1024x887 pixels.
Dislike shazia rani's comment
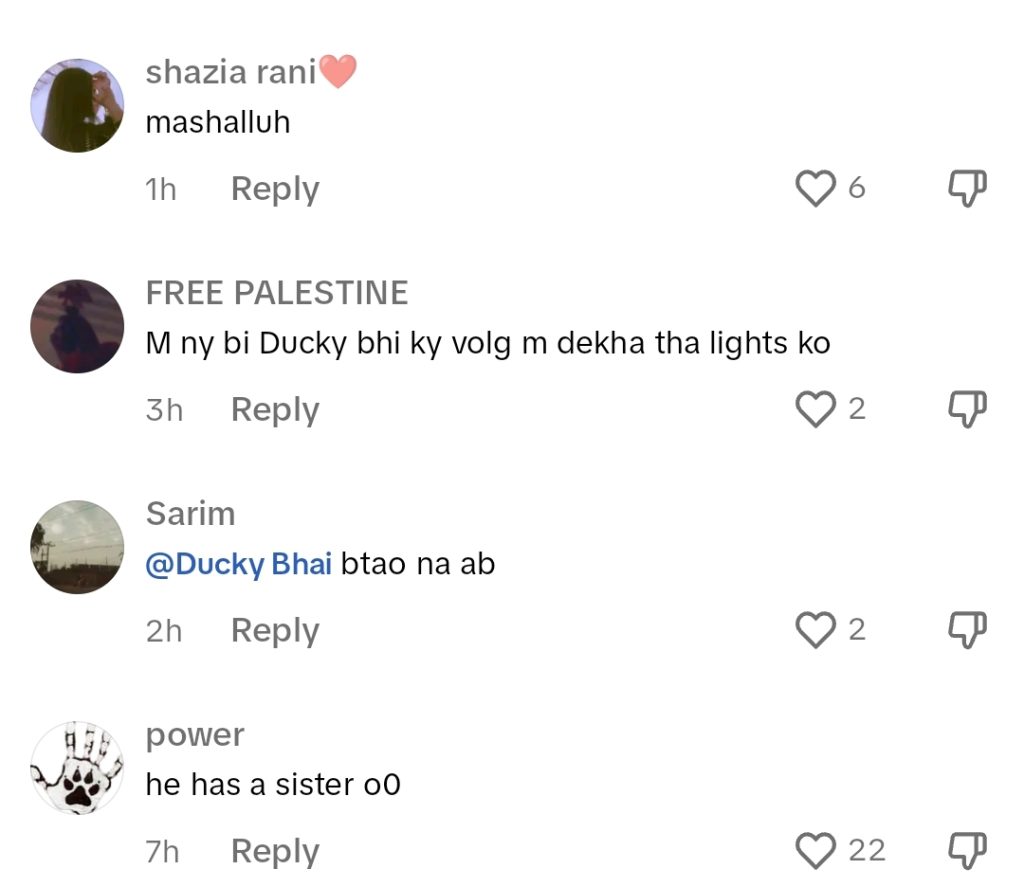tap(967, 188)
